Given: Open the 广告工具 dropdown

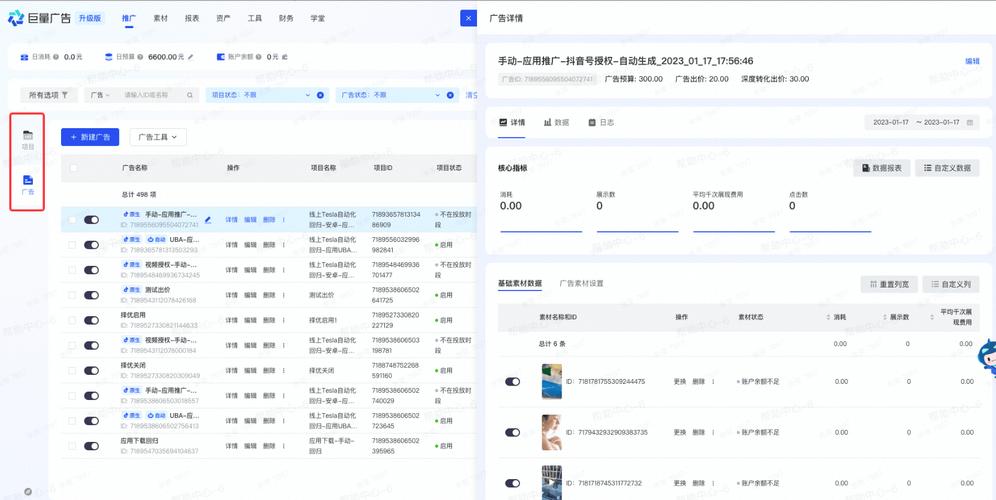Looking at the screenshot, I should tap(158, 137).
